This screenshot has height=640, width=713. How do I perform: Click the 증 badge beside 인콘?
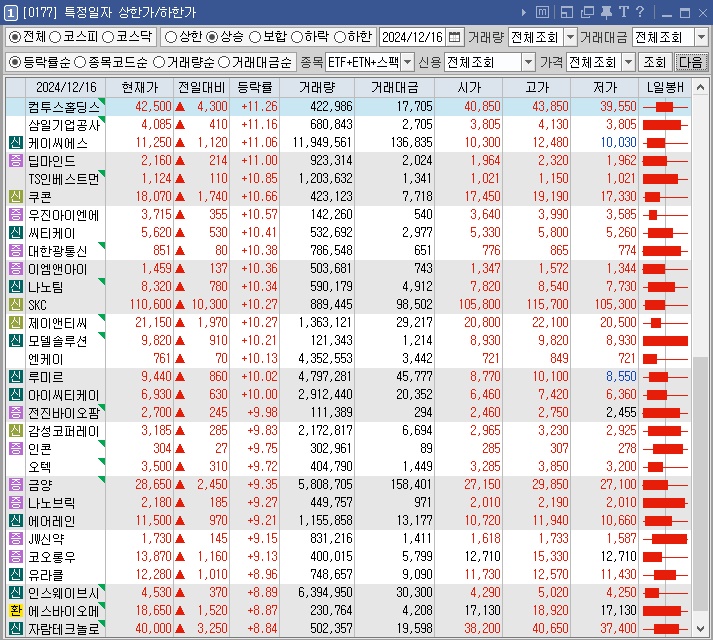(15, 449)
